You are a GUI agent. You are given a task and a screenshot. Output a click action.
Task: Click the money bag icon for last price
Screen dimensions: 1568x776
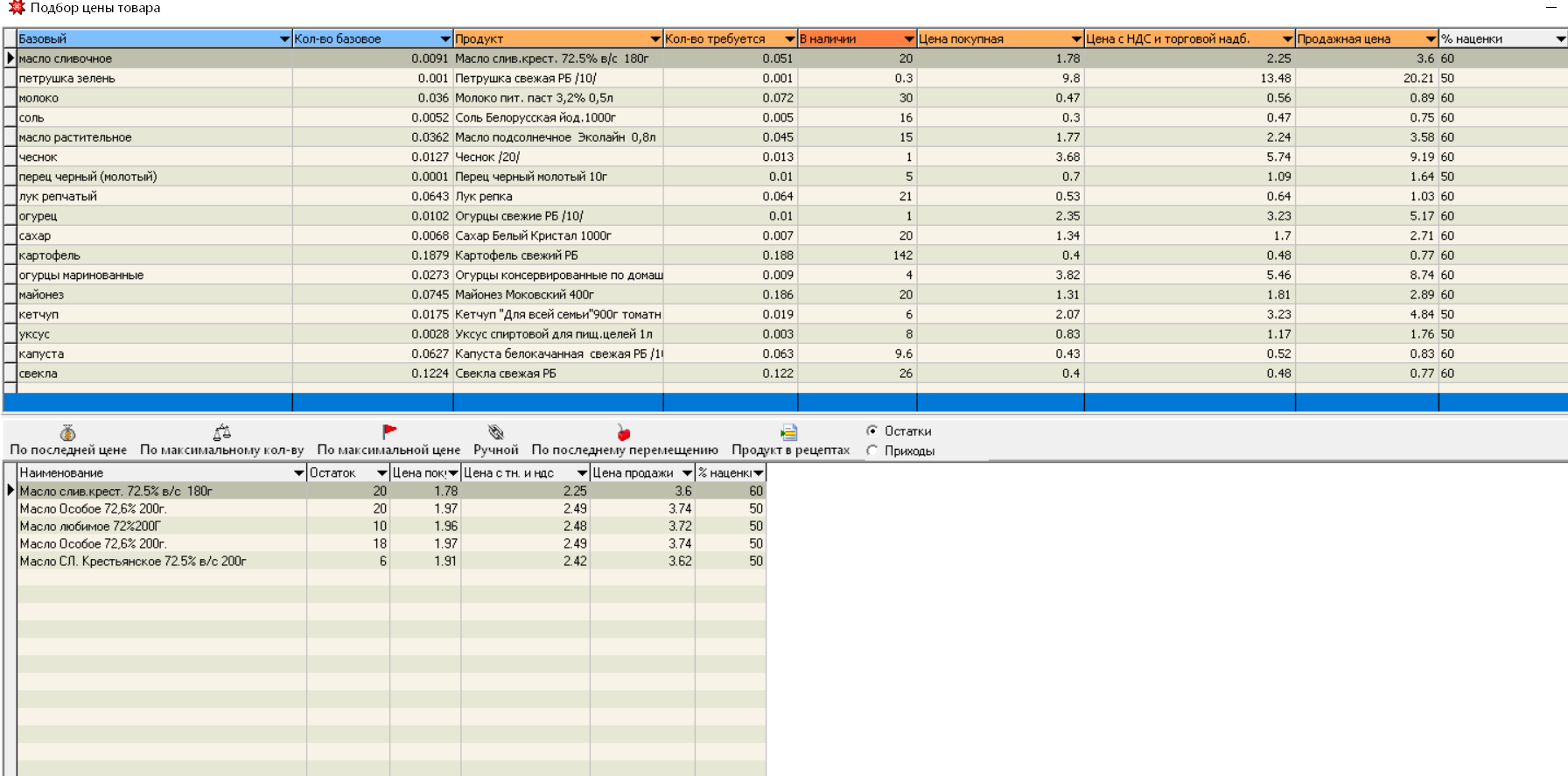[x=67, y=432]
